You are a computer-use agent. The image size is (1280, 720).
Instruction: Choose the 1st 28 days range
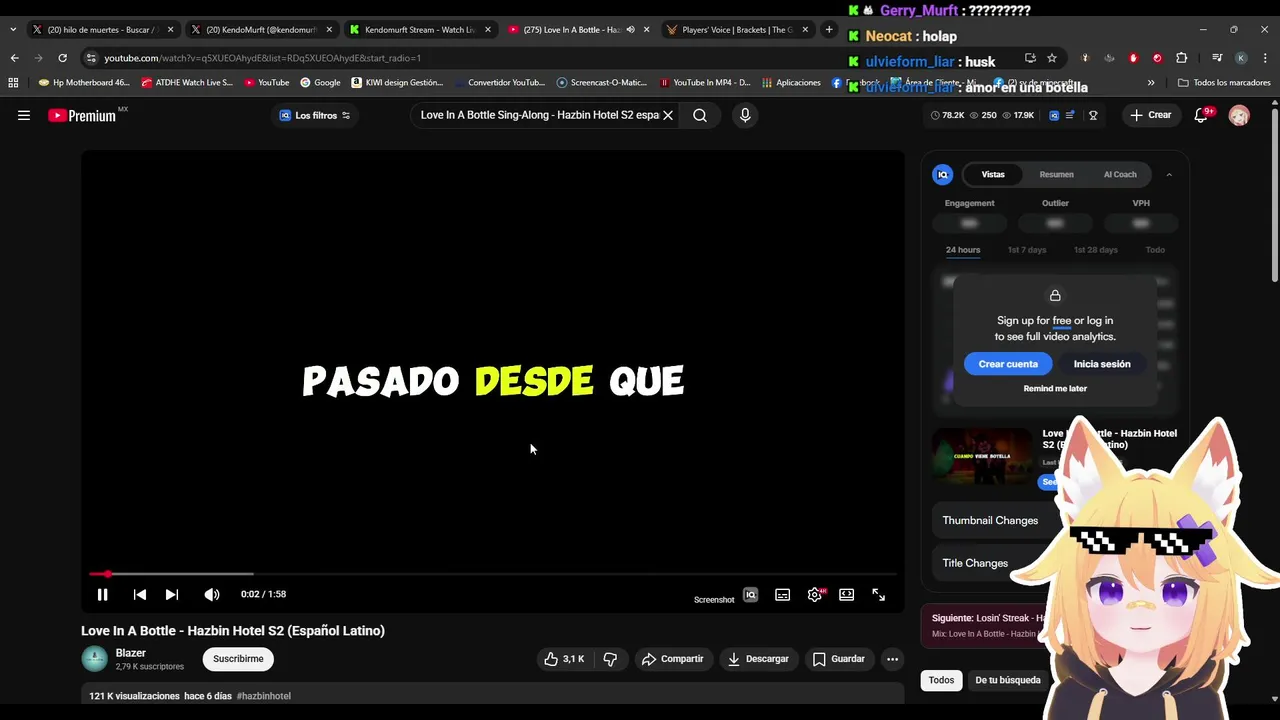(x=1096, y=250)
